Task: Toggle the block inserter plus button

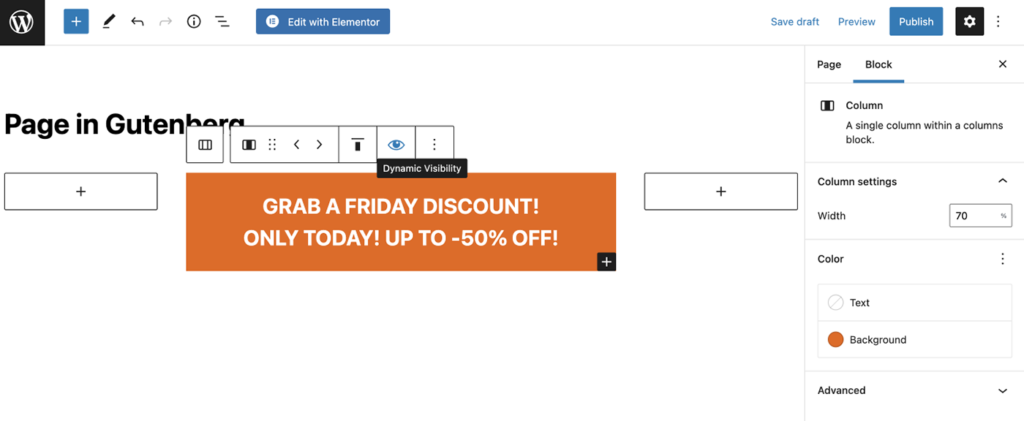Action: click(76, 22)
